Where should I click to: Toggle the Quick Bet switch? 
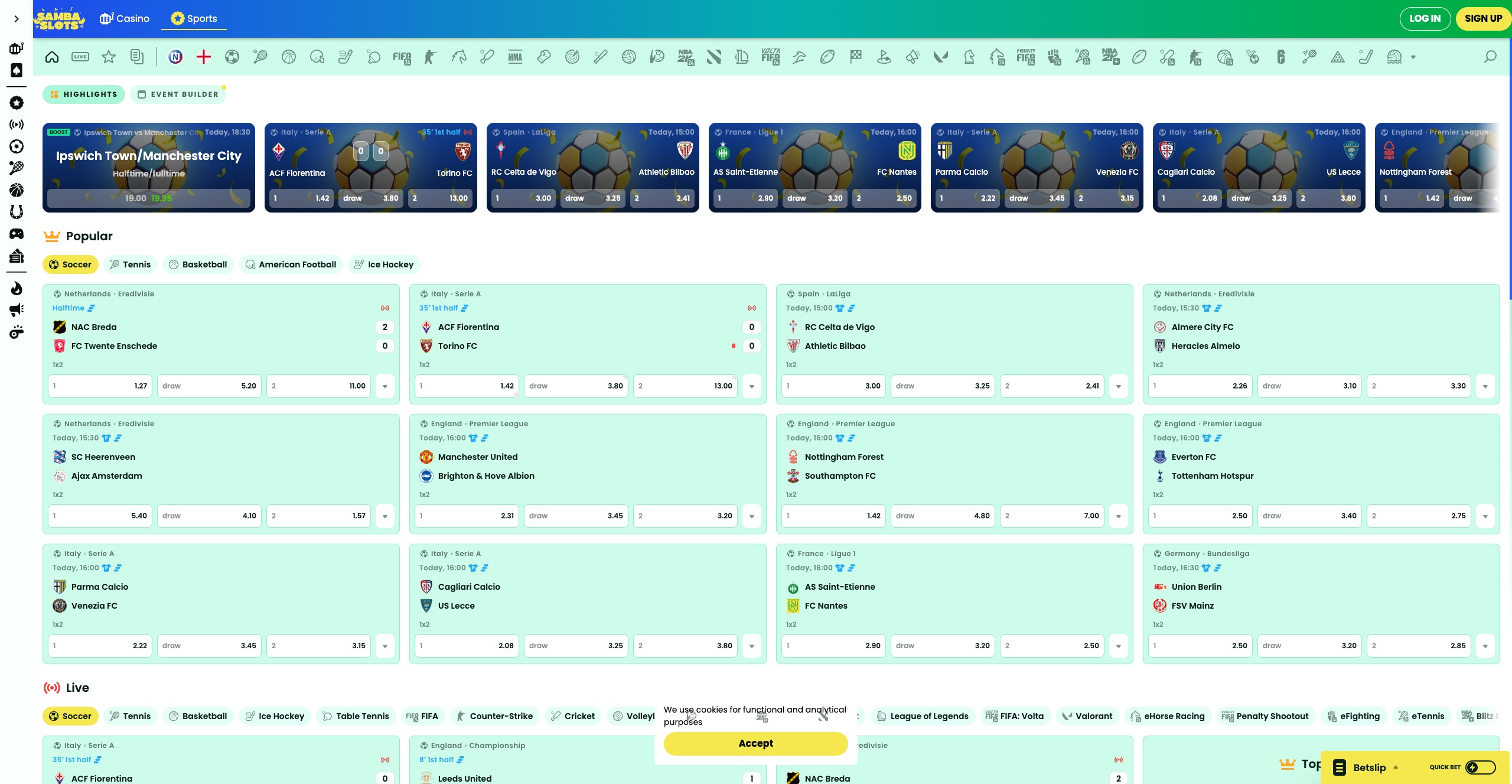coord(1480,767)
